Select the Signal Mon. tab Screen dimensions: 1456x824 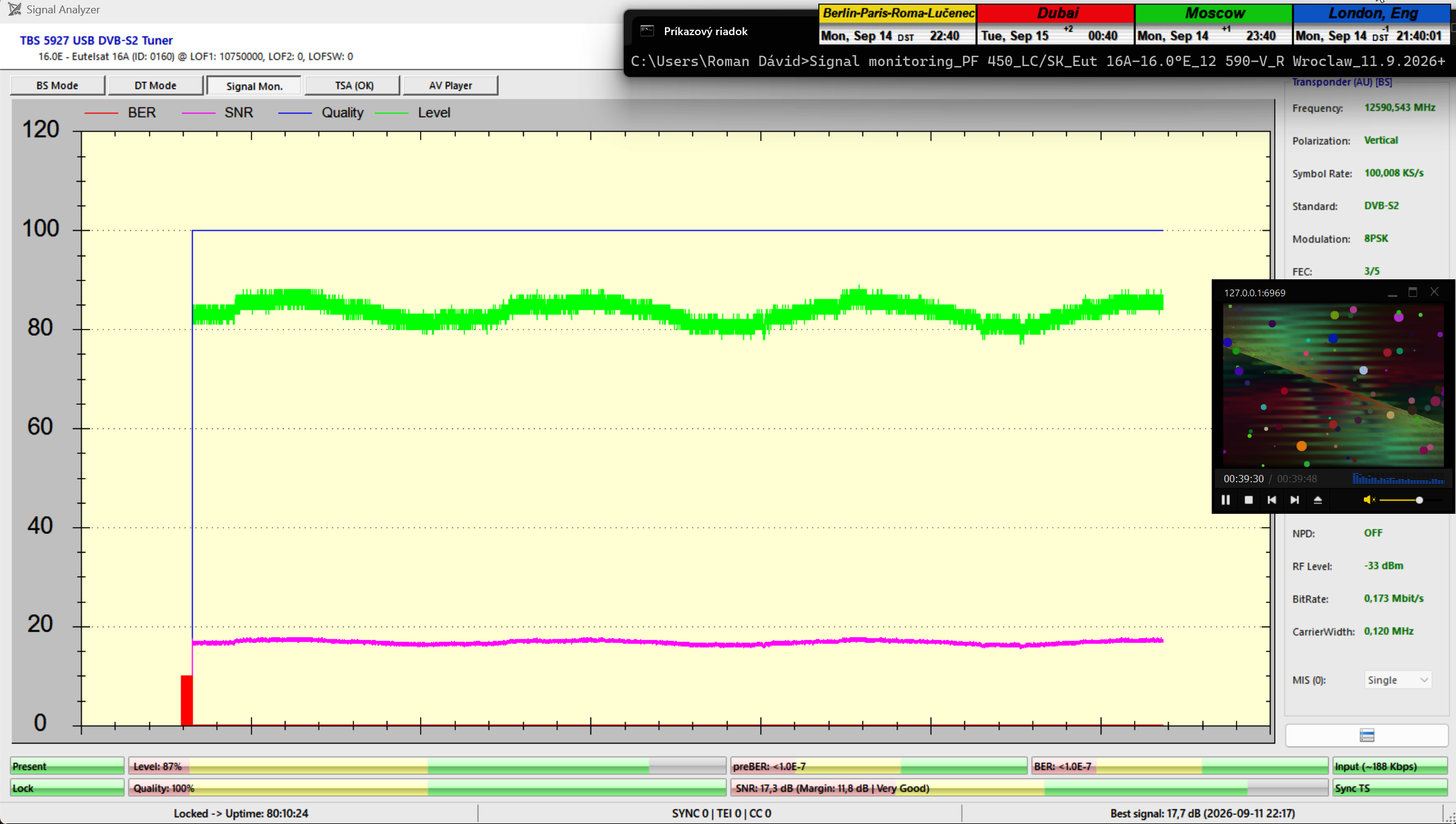point(254,85)
